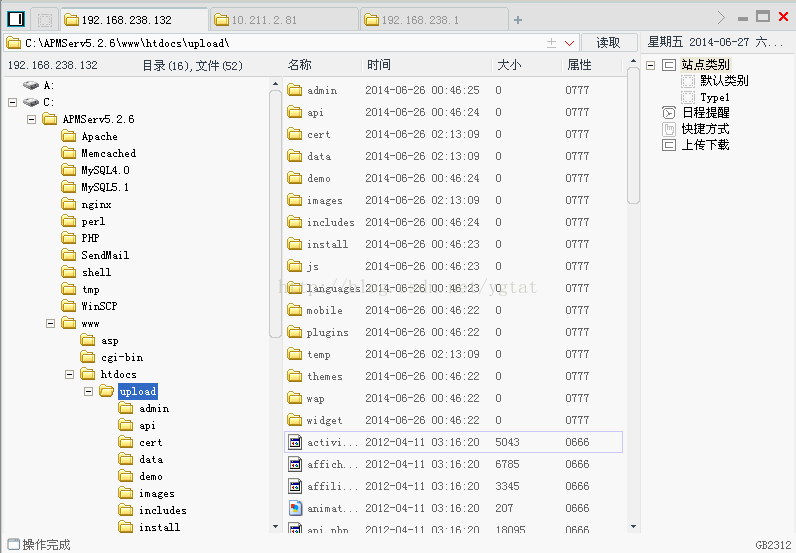Click the dotted-square icon tab
The width and height of the screenshot is (796, 553).
pos(45,20)
